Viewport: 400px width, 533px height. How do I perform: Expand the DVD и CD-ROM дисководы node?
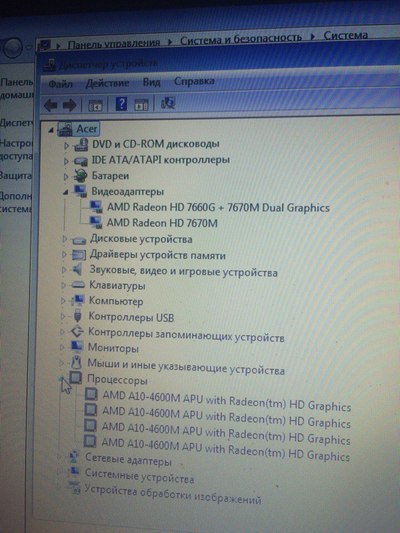66,145
